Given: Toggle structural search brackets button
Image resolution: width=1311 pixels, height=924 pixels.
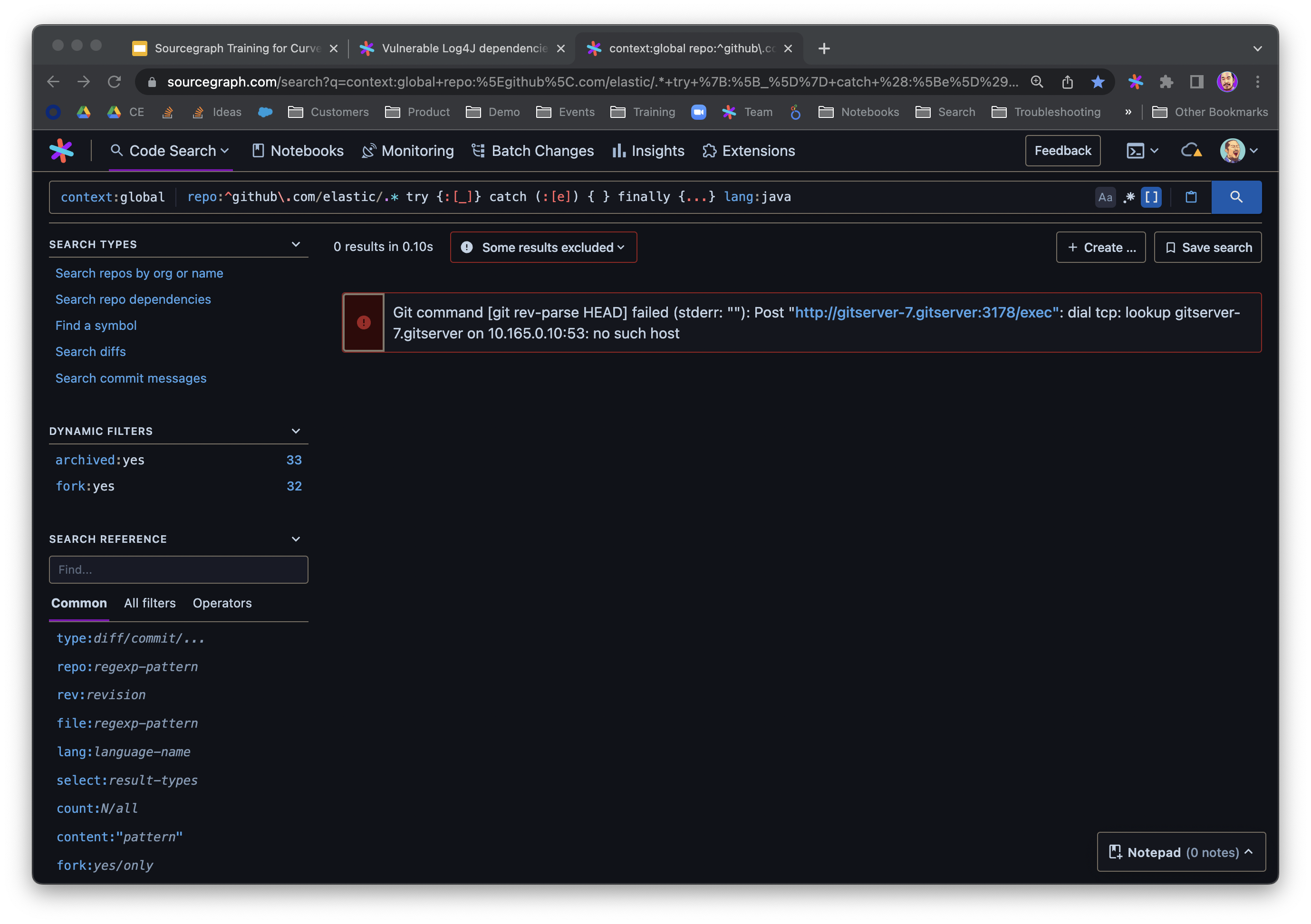Looking at the screenshot, I should [1151, 197].
